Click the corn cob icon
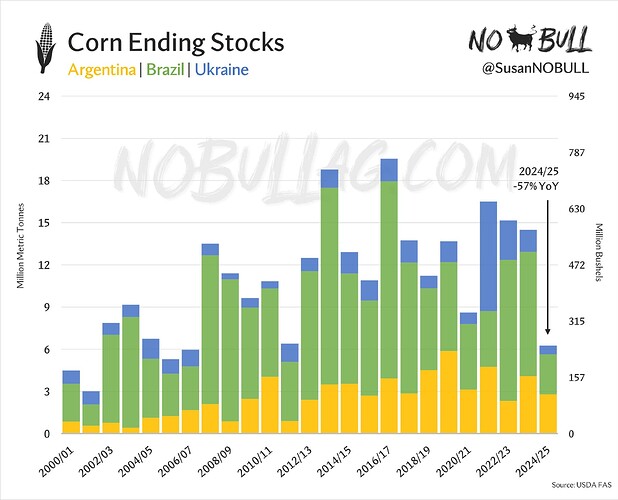Viewport: 618px width, 500px height. pos(45,48)
